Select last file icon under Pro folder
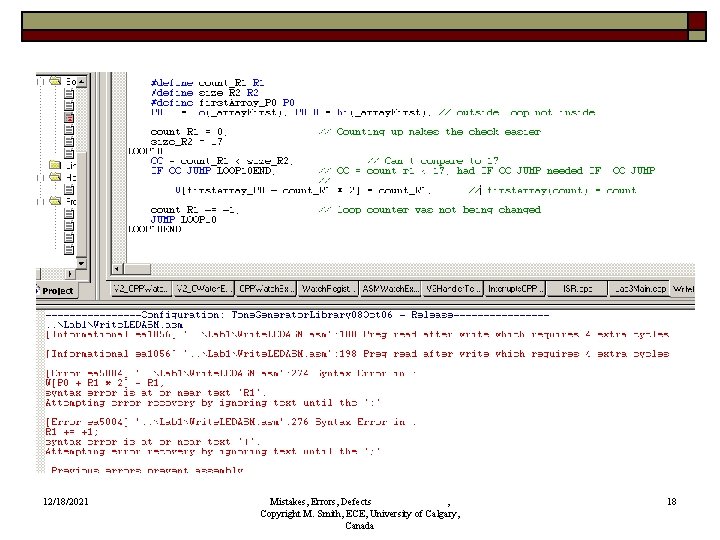This screenshot has height=540, width=720. 69,249
